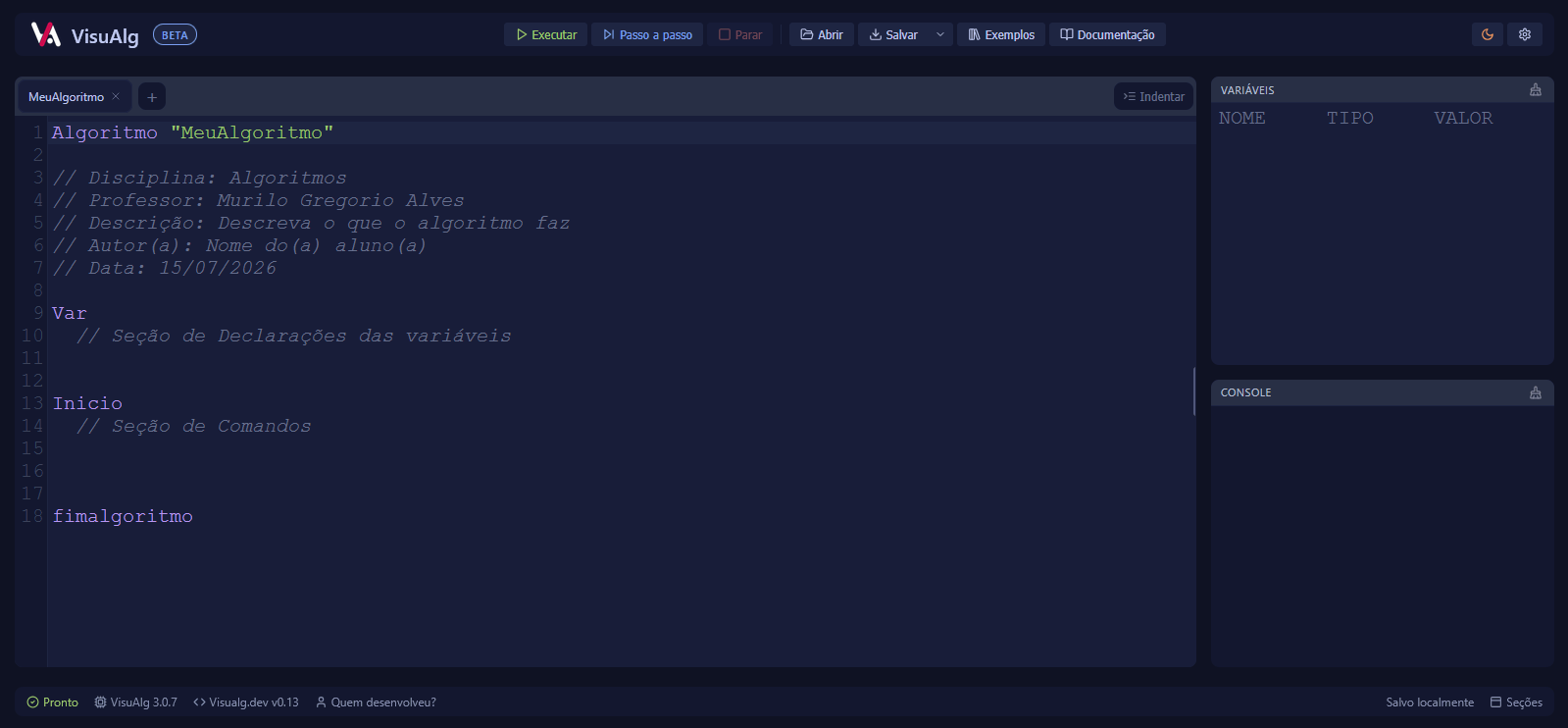Open Quem desenvolveu? link
1568x728 pixels.
tap(376, 702)
